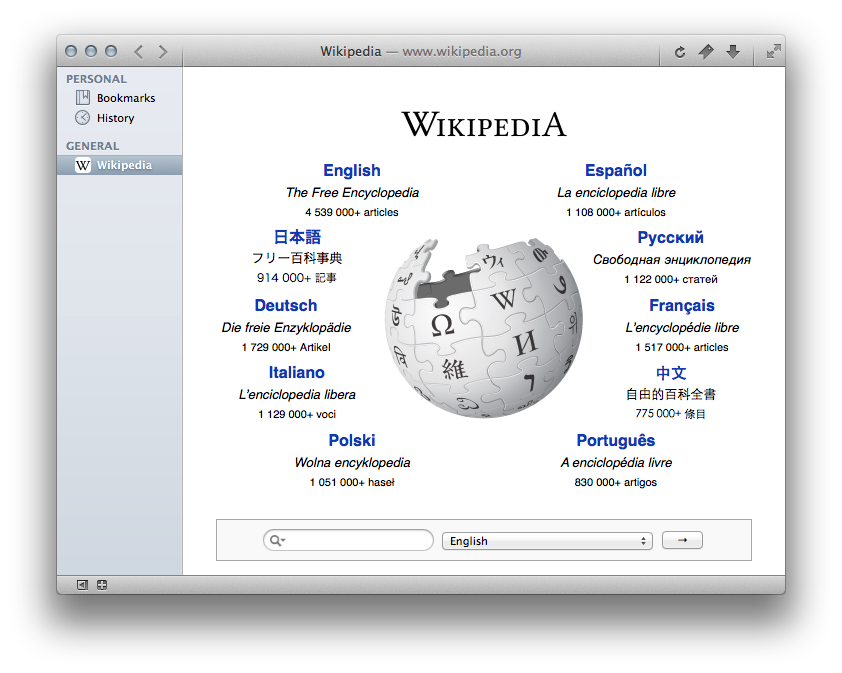Viewport: 842px width, 673px height.
Task: Click the History clock icon in sidebar
Action: [82, 118]
